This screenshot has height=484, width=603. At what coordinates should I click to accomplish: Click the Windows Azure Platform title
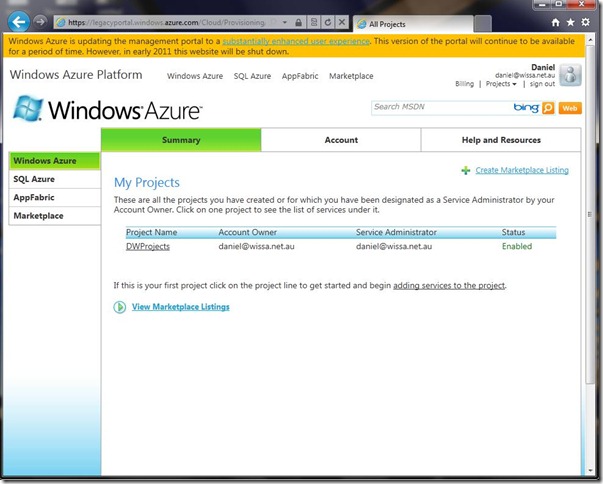click(x=76, y=75)
